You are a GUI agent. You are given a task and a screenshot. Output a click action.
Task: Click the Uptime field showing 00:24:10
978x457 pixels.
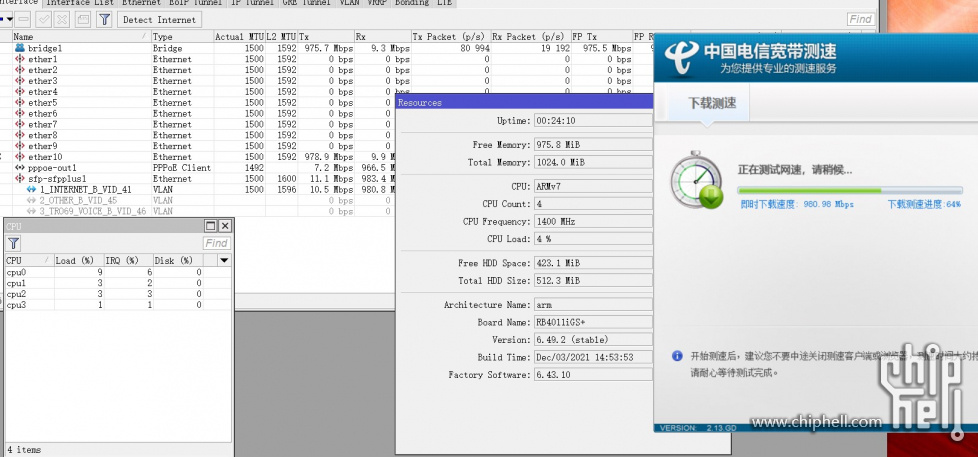(592, 121)
